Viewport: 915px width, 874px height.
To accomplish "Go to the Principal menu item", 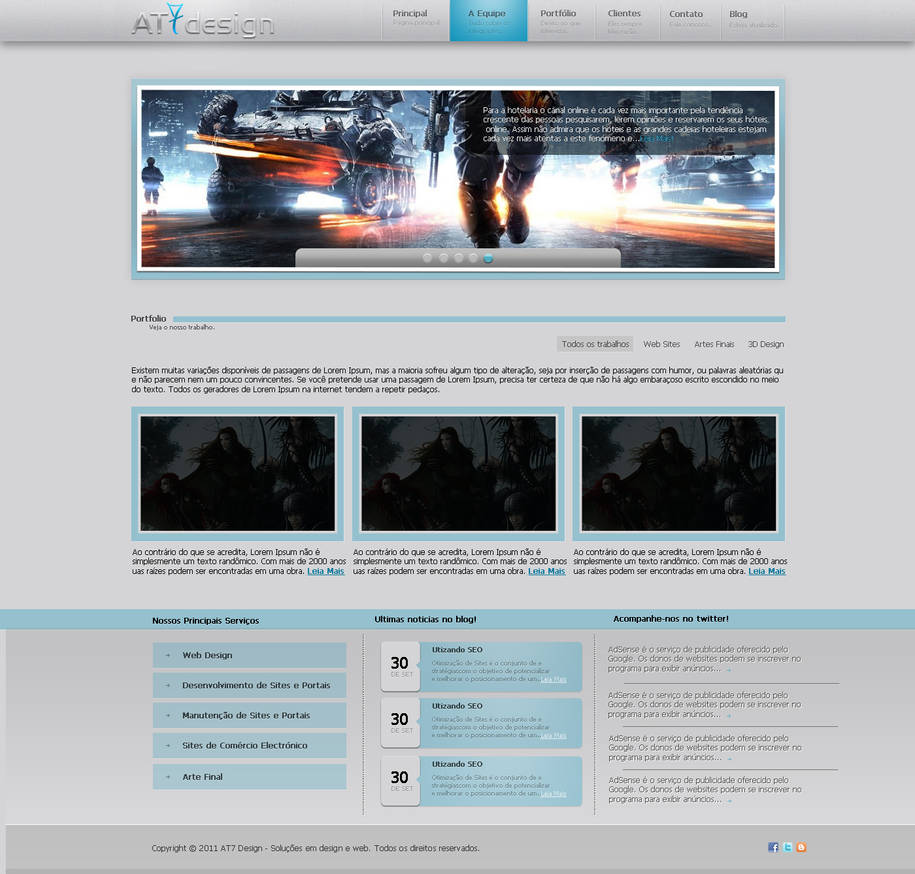I will (x=415, y=20).
